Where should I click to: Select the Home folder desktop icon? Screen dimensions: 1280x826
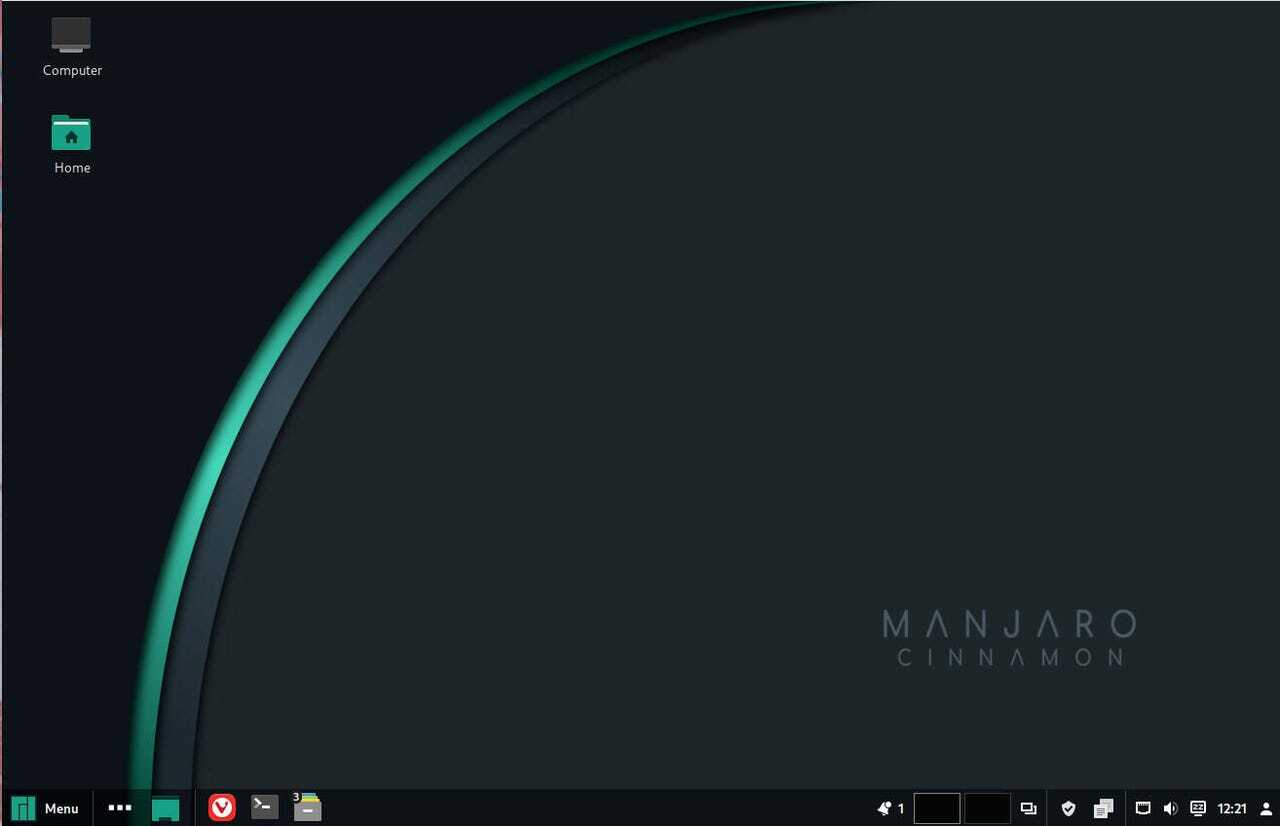click(72, 145)
